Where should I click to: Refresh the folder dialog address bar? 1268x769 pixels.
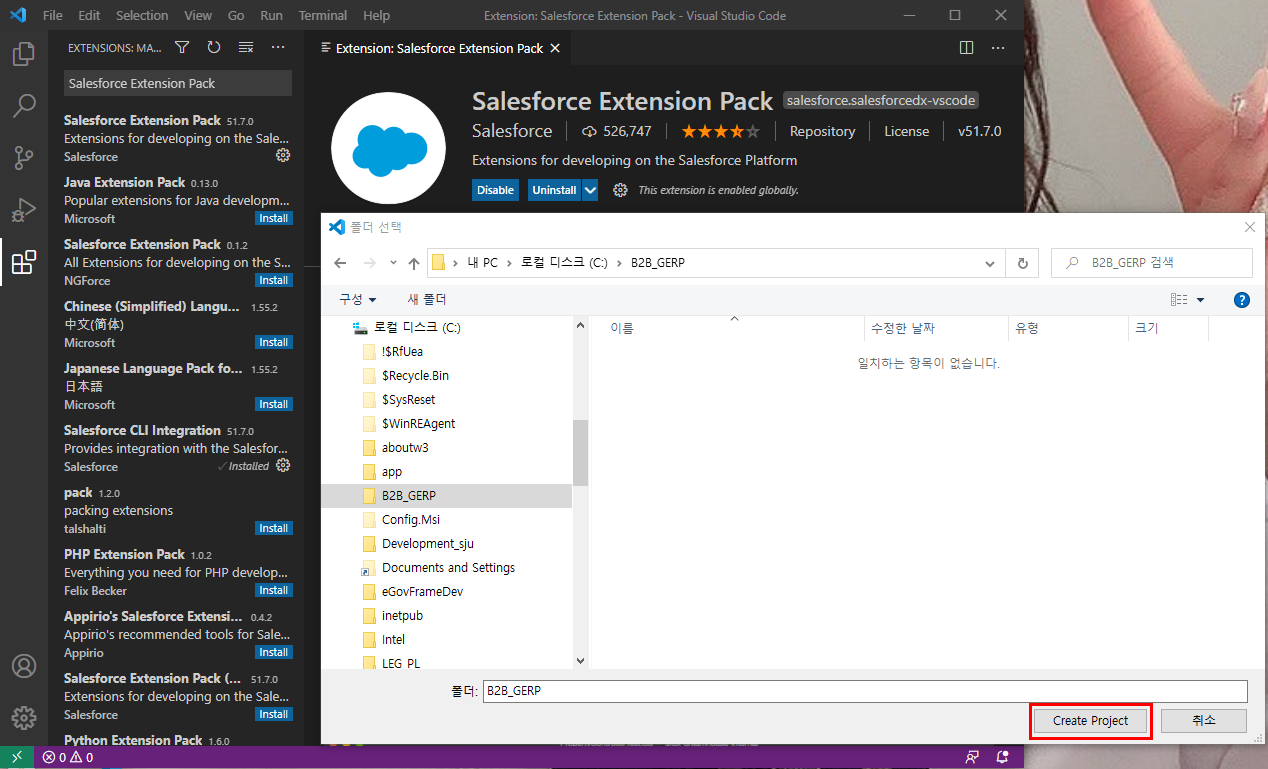tap(1022, 263)
